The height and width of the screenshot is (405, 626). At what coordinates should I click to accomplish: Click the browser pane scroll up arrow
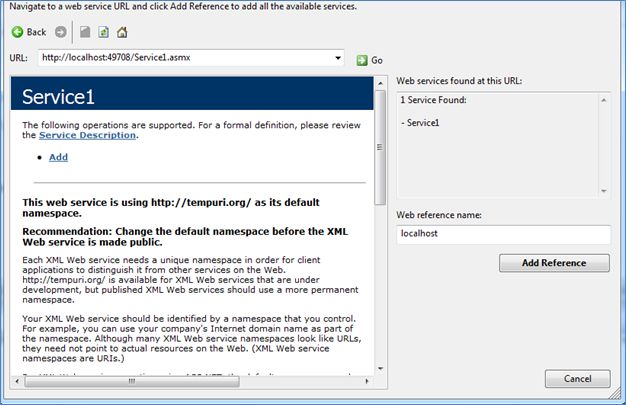380,83
